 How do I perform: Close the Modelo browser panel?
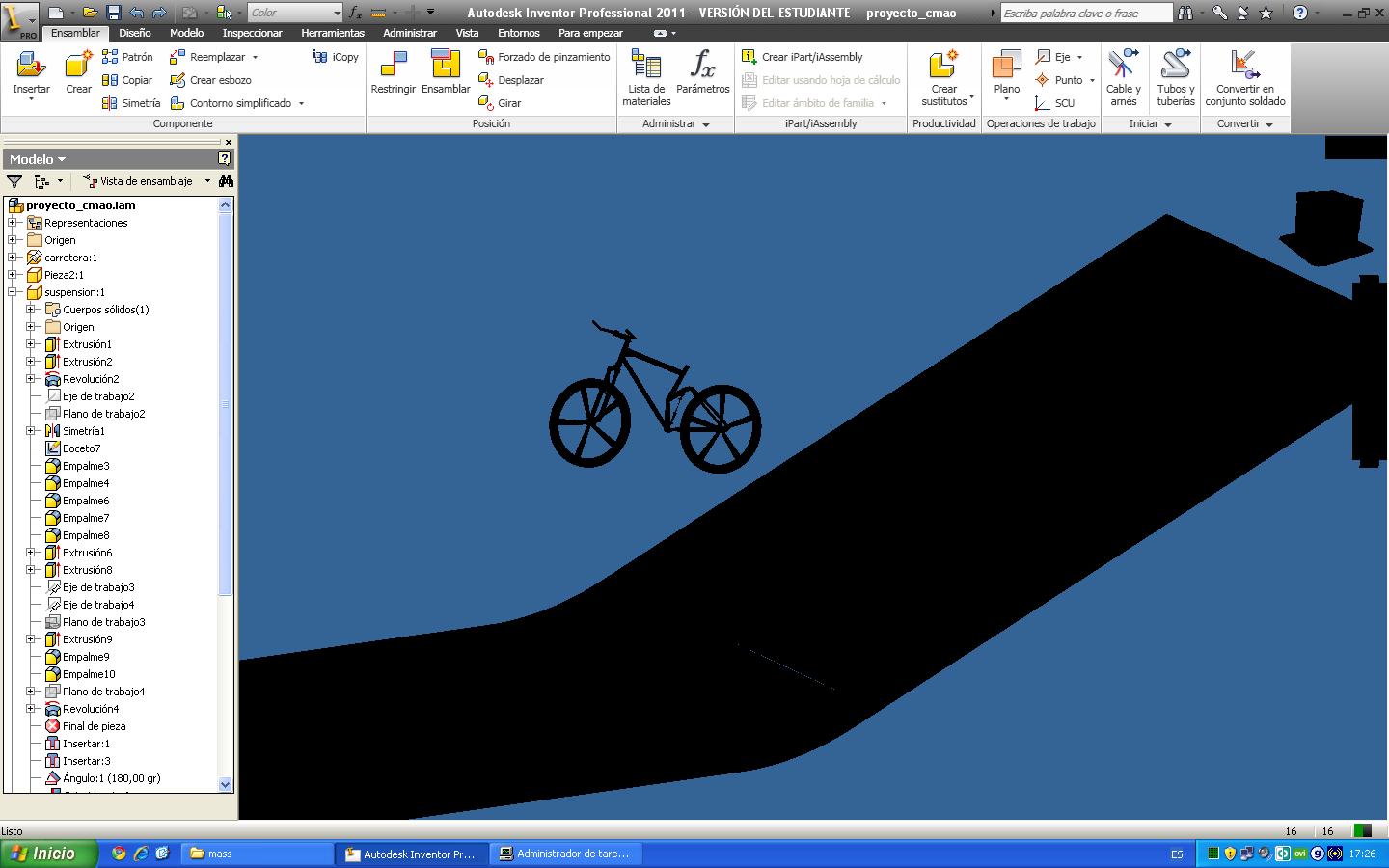coord(229,142)
